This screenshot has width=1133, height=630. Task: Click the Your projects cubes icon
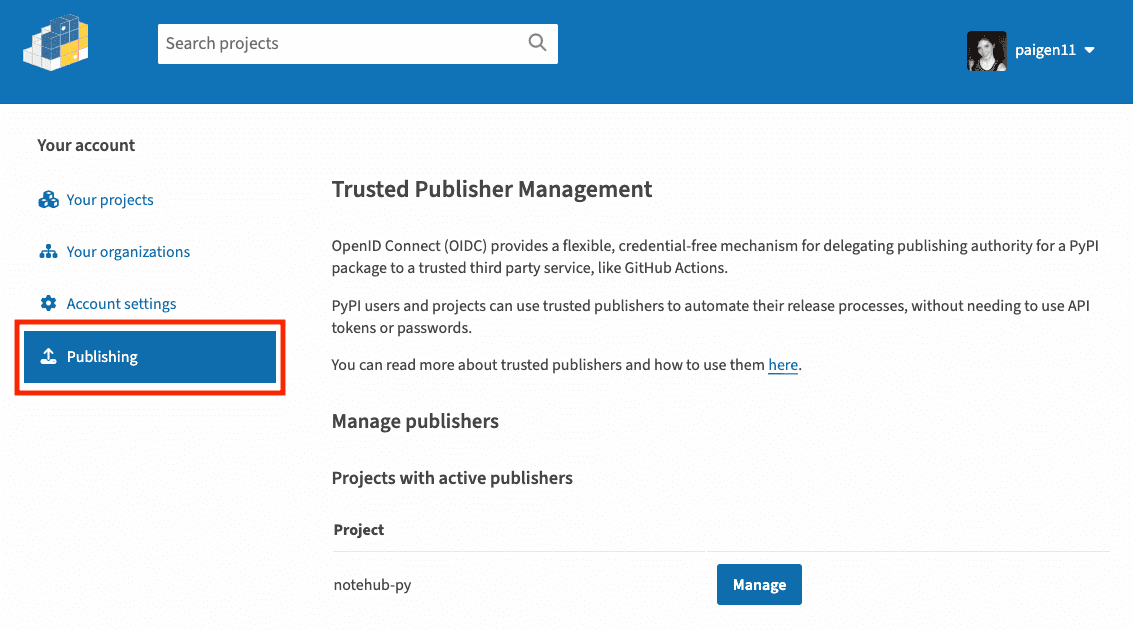point(48,199)
